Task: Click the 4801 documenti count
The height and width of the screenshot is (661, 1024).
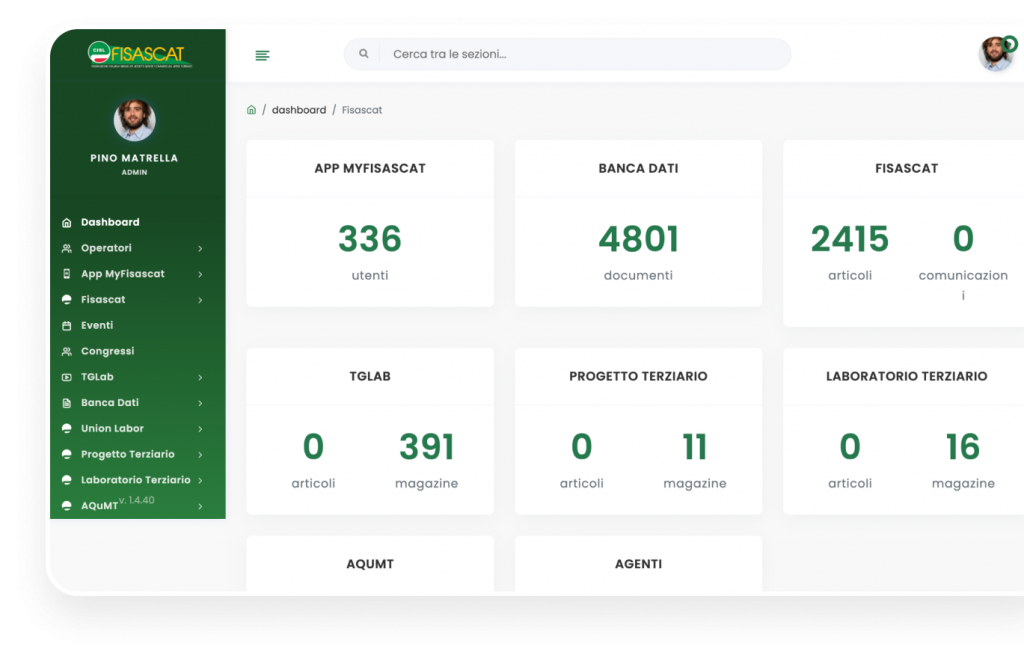Action: coord(638,240)
